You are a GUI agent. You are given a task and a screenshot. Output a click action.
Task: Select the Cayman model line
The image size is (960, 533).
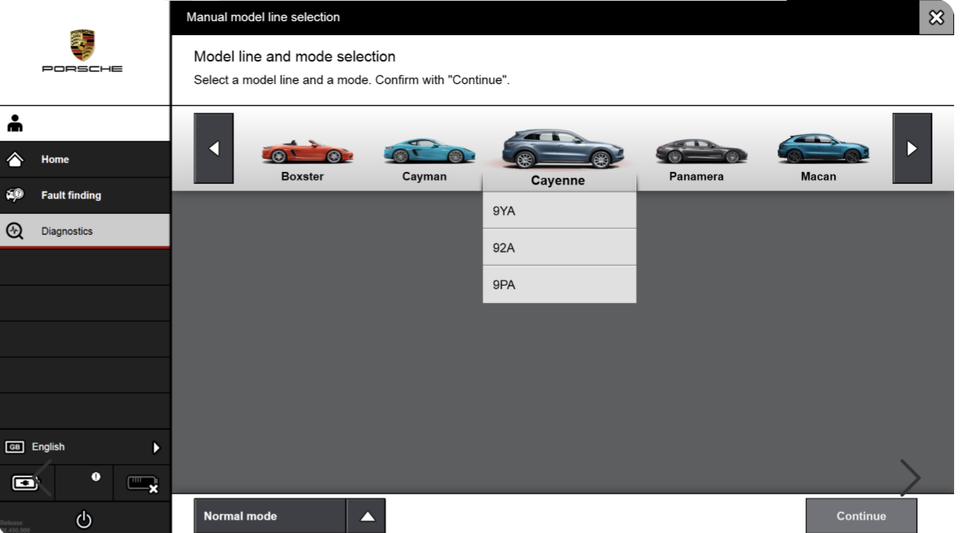[427, 159]
